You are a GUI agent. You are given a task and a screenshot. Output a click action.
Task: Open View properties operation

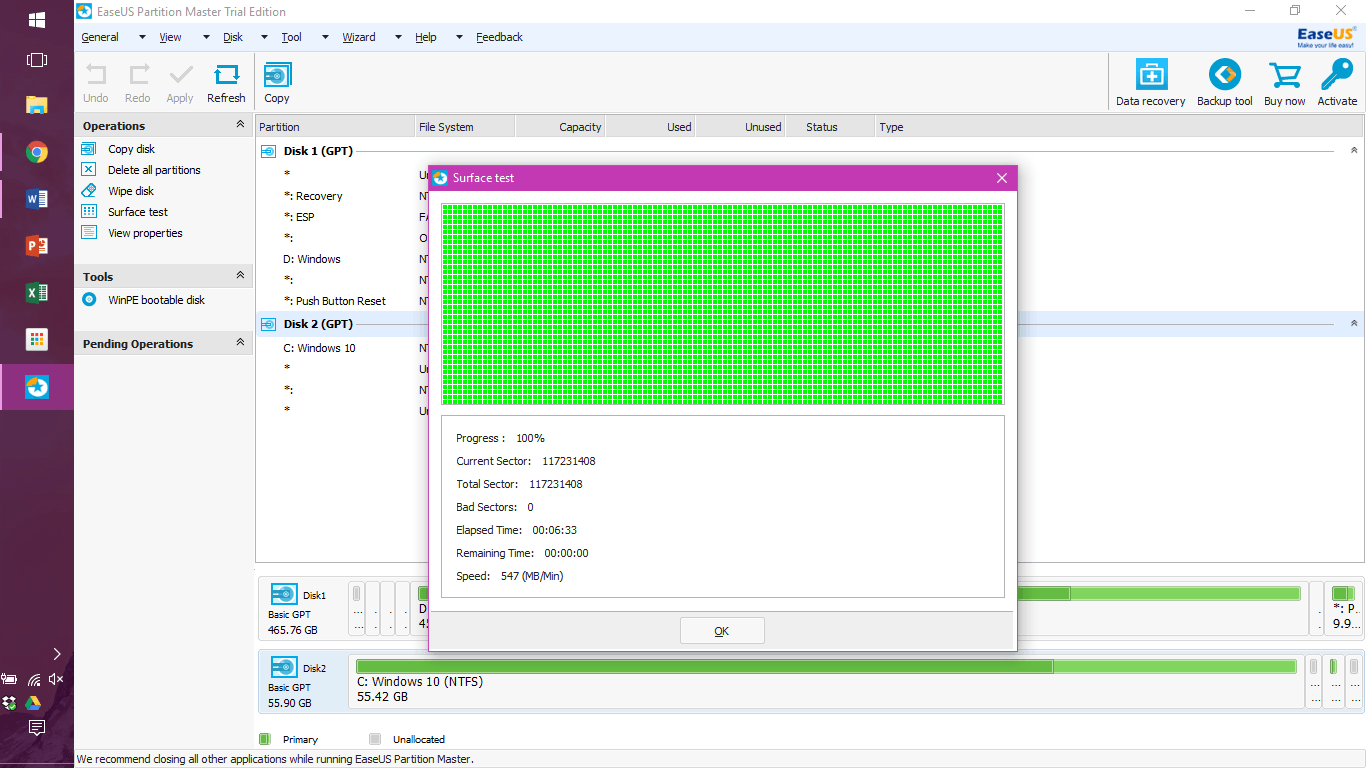(145, 233)
